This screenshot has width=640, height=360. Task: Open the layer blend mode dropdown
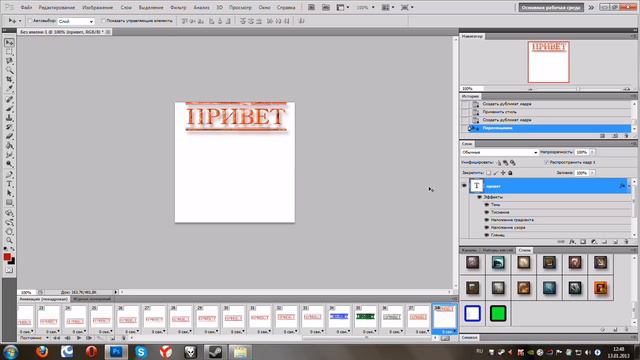[x=500, y=152]
